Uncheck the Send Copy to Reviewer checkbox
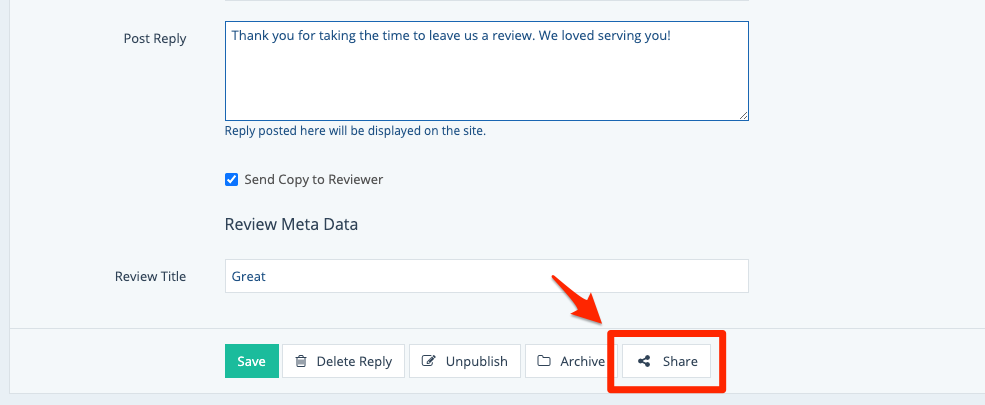This screenshot has width=985, height=405. [x=232, y=180]
